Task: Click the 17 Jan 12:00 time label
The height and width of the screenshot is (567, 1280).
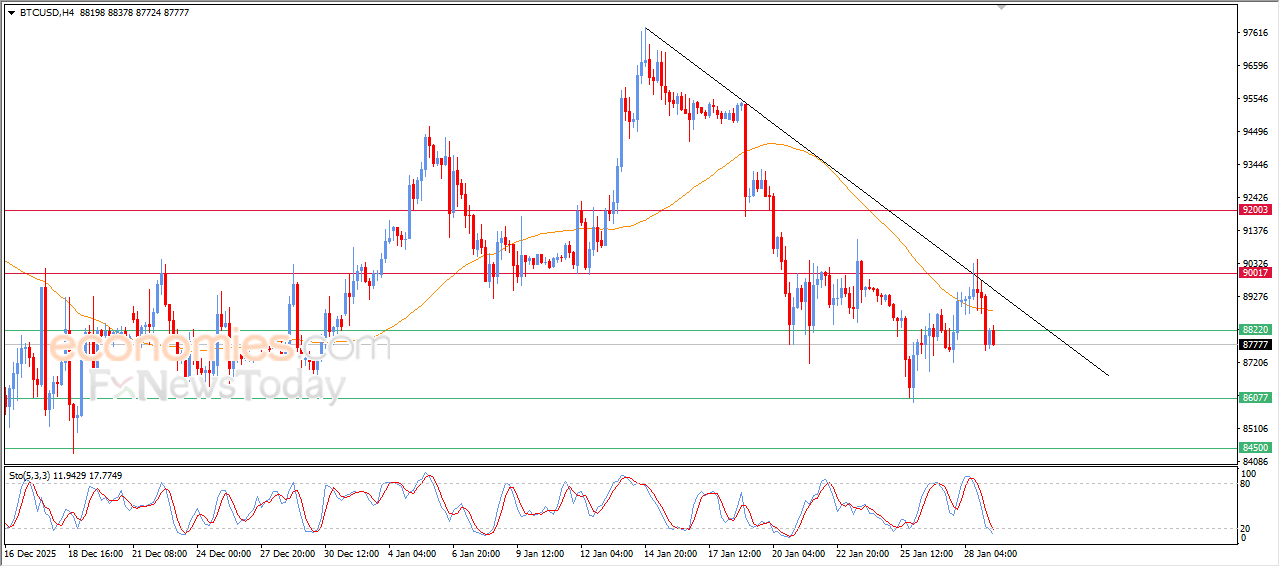Action: [x=736, y=553]
